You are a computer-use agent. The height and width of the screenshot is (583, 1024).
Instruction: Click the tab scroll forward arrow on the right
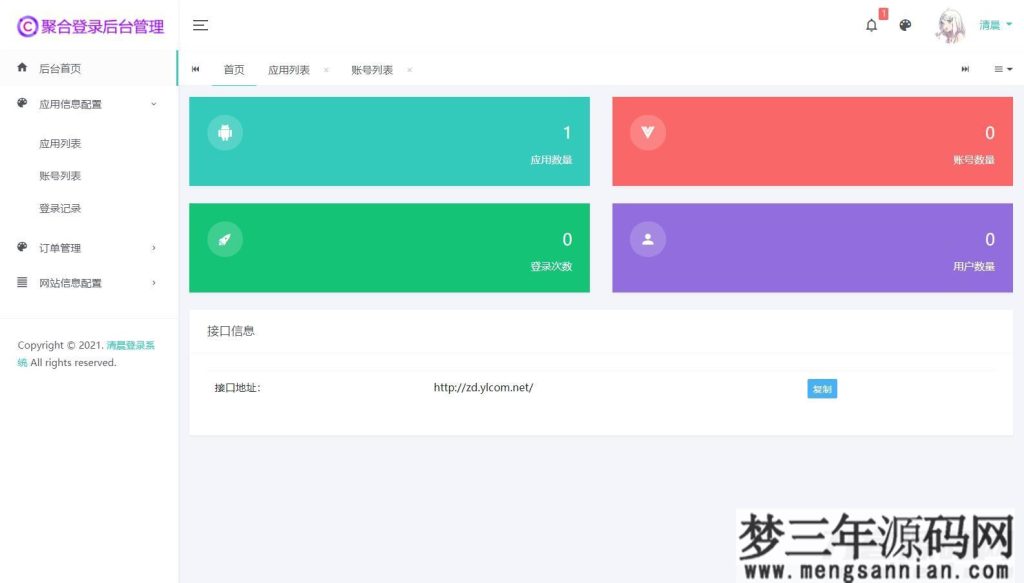point(964,69)
